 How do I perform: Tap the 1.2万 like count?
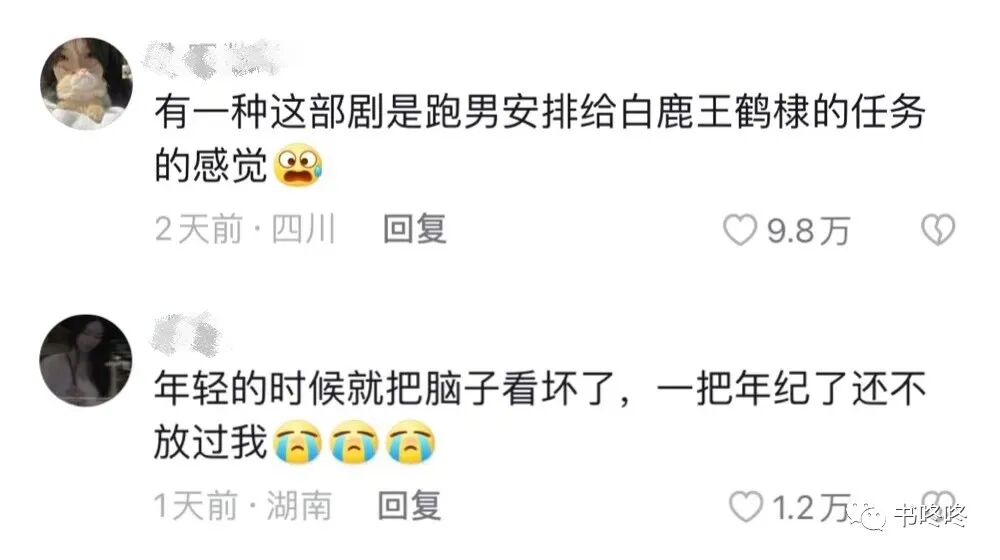[812, 508]
